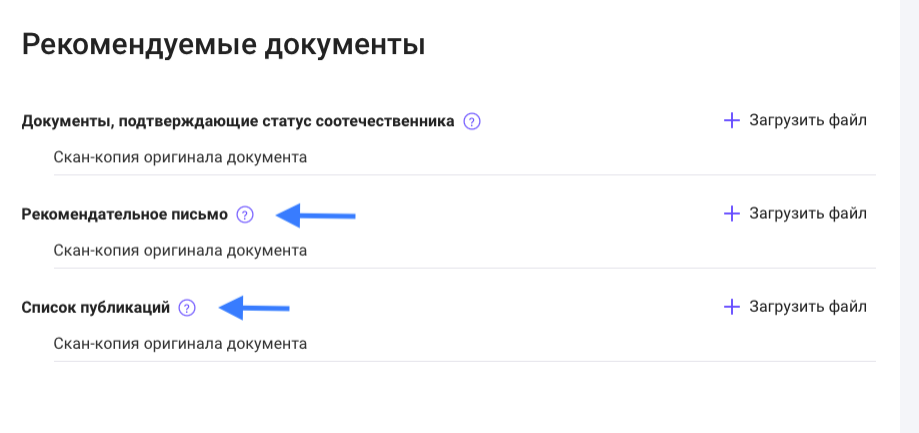Open help tooltip for Рекомендательное письмо
Viewport: 919px width, 433px height.
[246, 214]
